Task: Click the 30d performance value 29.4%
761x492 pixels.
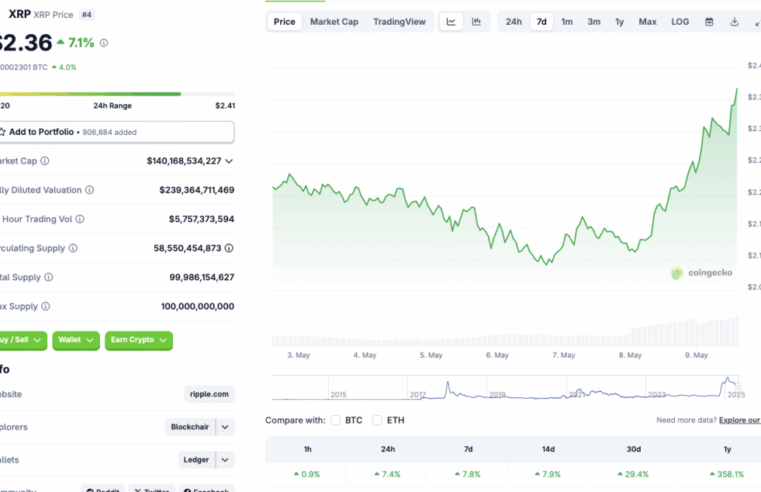Action: click(x=633, y=474)
